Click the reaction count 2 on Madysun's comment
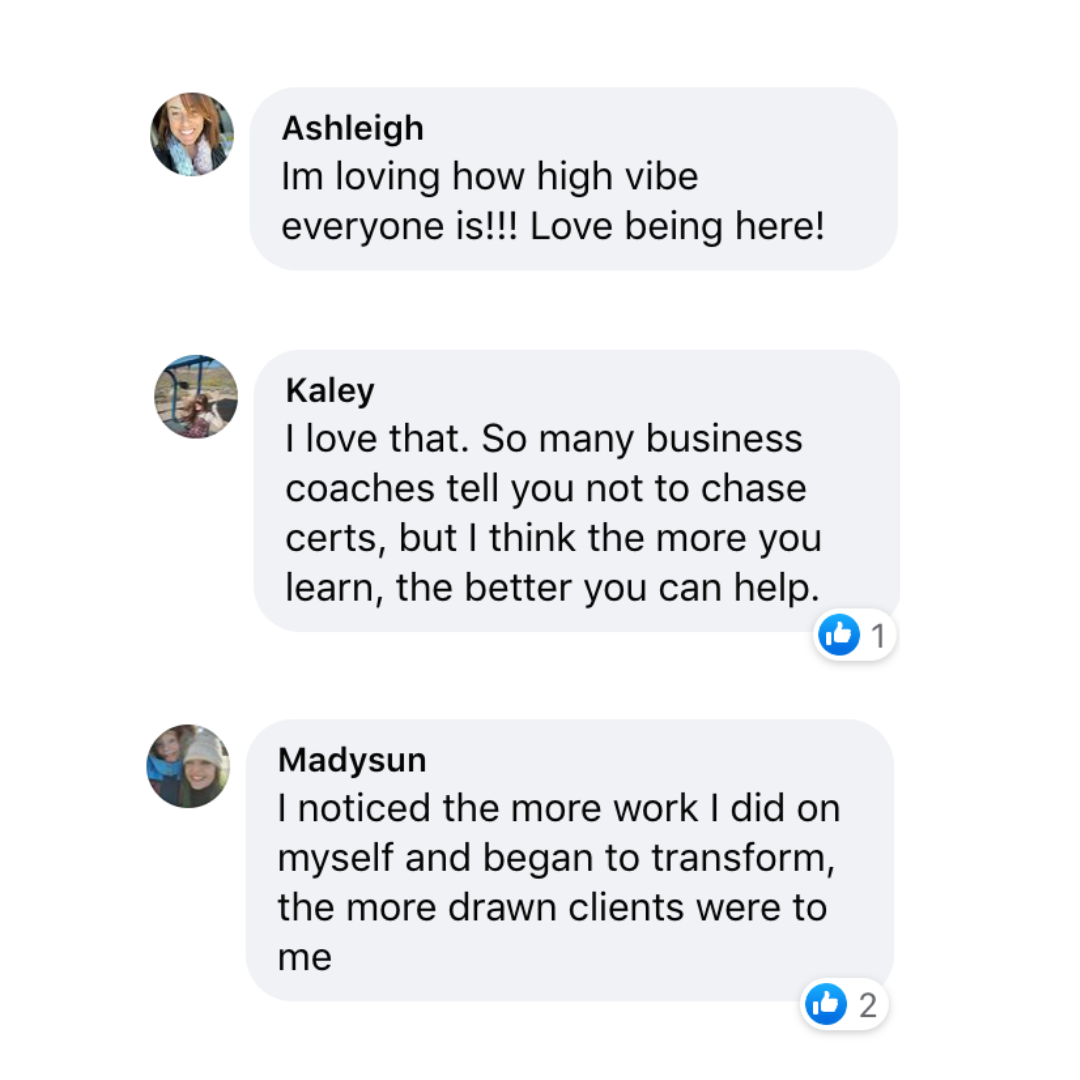 [x=867, y=1005]
